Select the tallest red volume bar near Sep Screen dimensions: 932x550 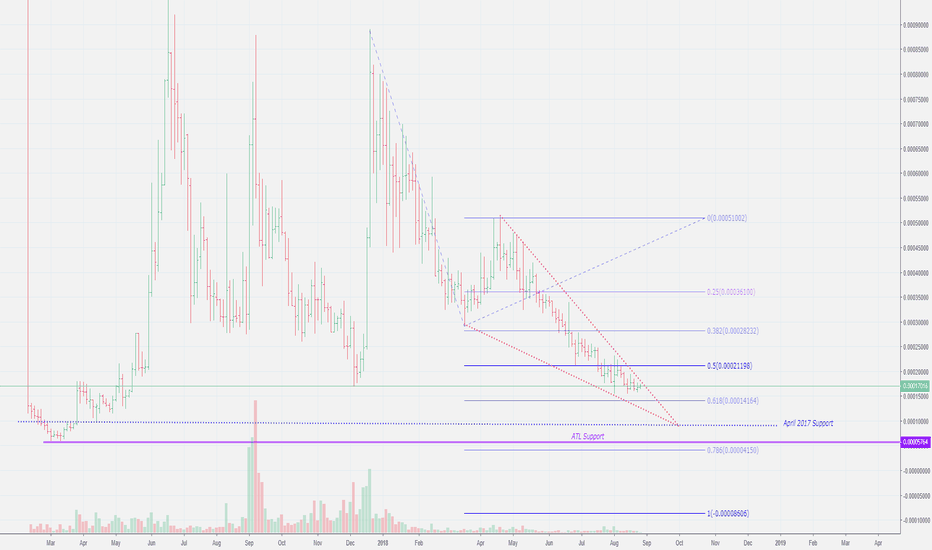tap(256, 466)
